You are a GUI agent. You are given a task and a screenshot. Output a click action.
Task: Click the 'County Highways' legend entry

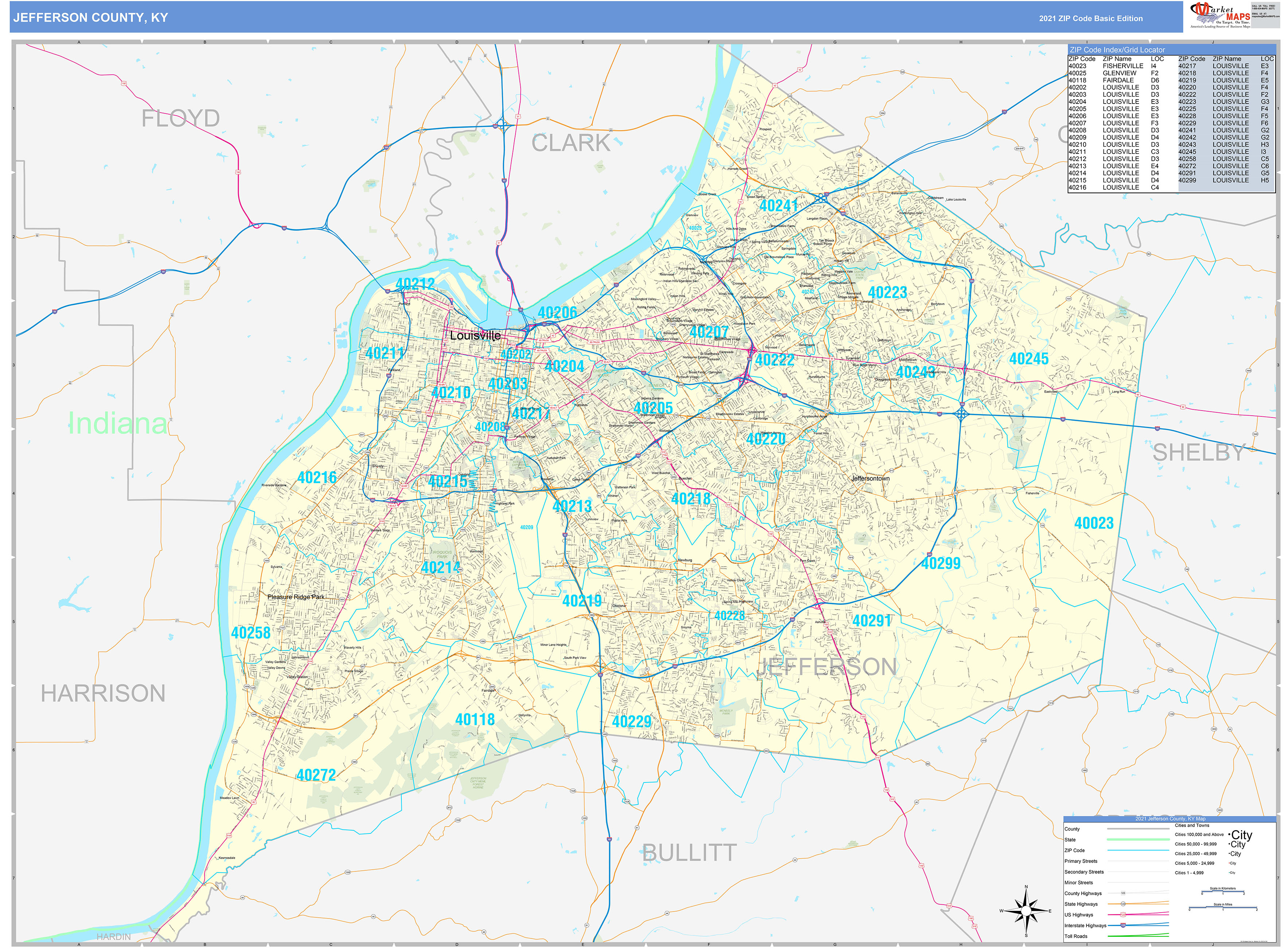1083,893
